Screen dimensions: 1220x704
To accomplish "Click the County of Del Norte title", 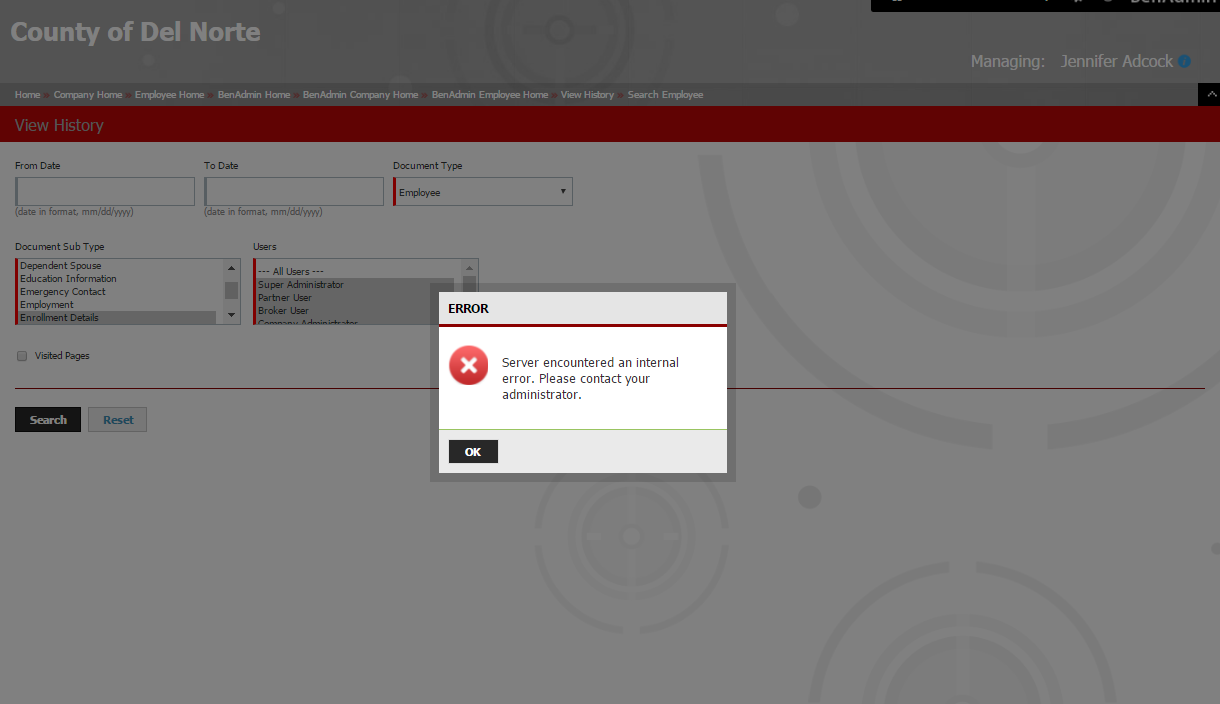I will [135, 32].
